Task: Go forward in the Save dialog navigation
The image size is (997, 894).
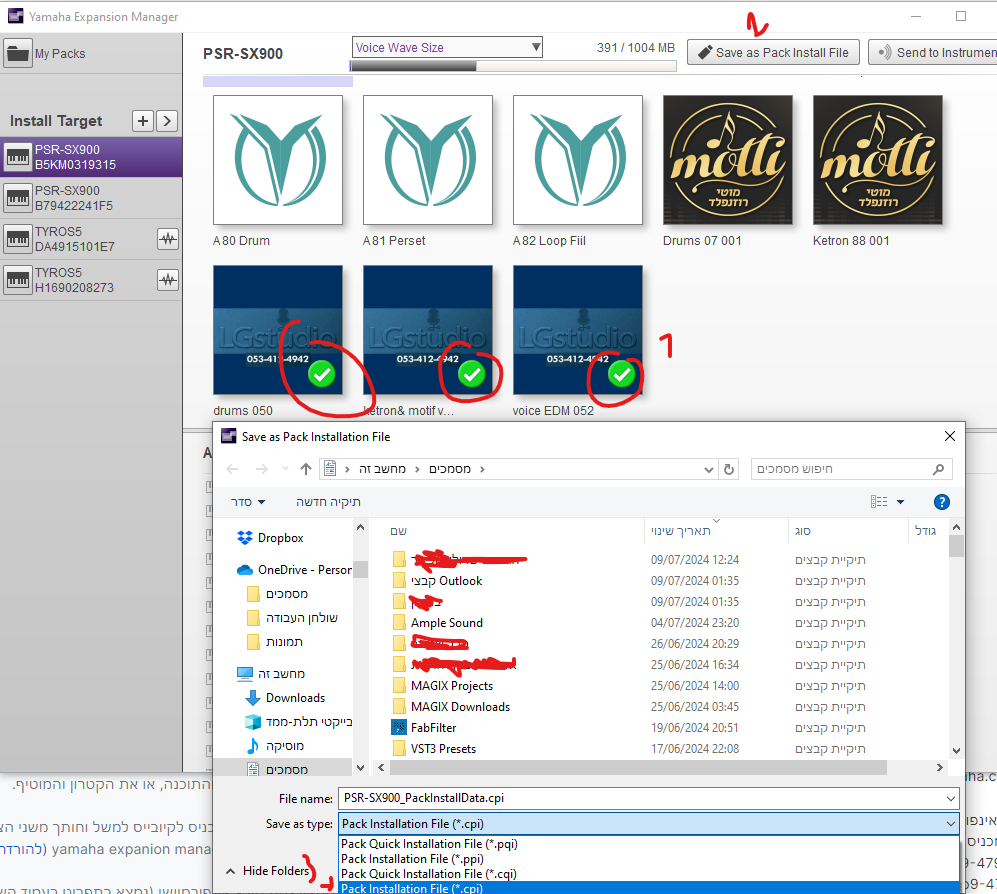Action: click(261, 469)
